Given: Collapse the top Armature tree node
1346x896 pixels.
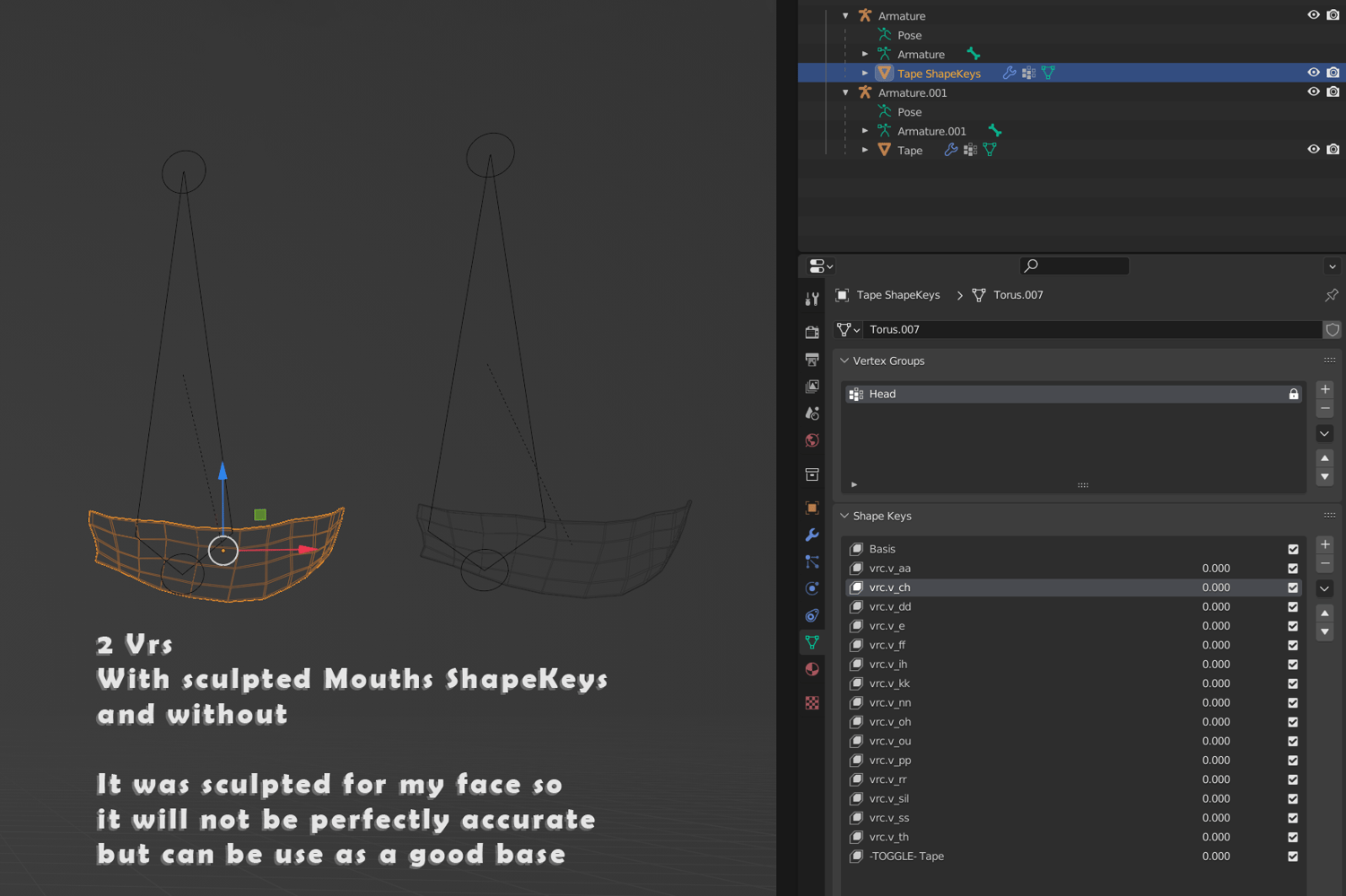Looking at the screenshot, I should point(845,16).
